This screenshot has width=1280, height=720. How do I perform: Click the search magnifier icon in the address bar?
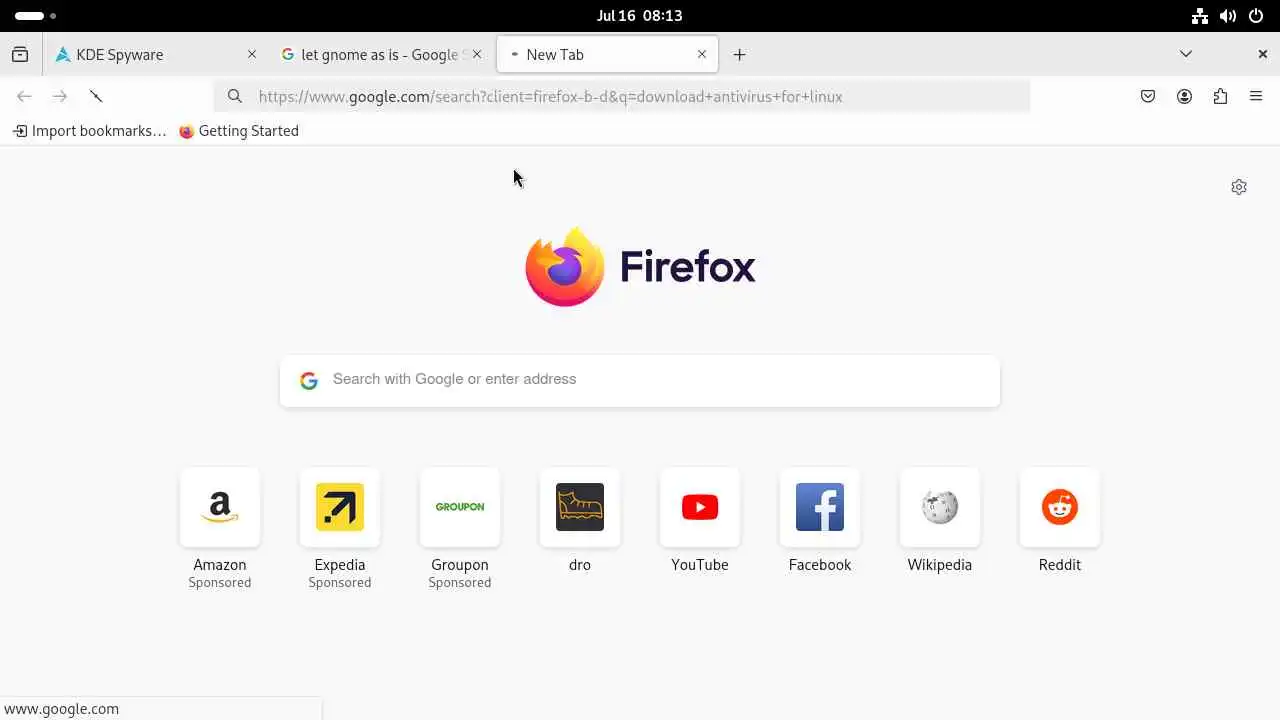click(235, 96)
